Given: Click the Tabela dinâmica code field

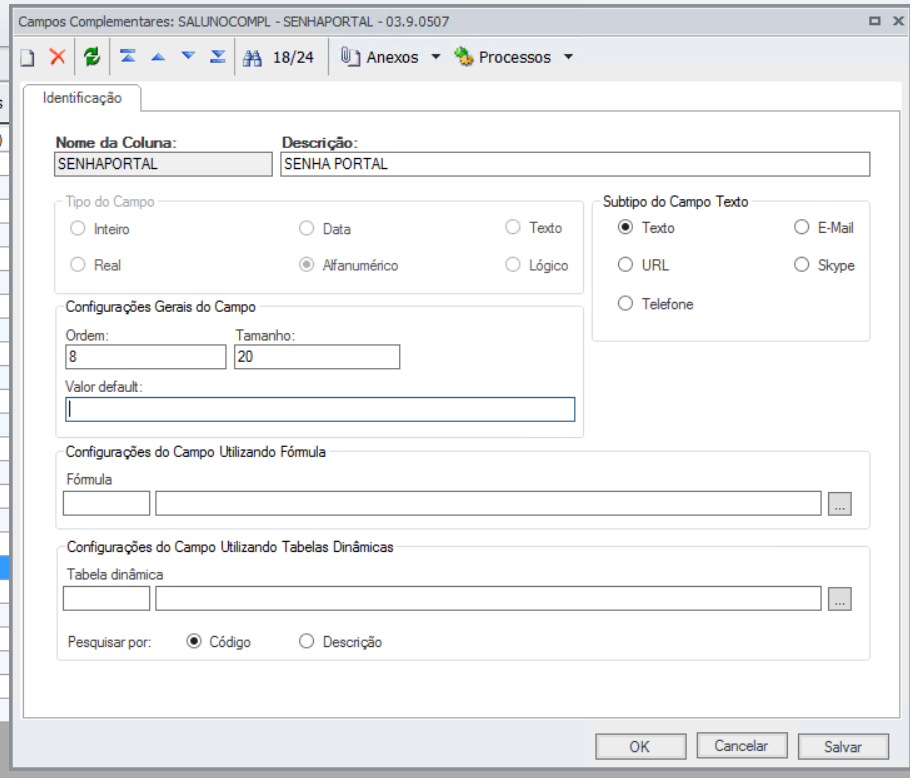Looking at the screenshot, I should point(106,598).
